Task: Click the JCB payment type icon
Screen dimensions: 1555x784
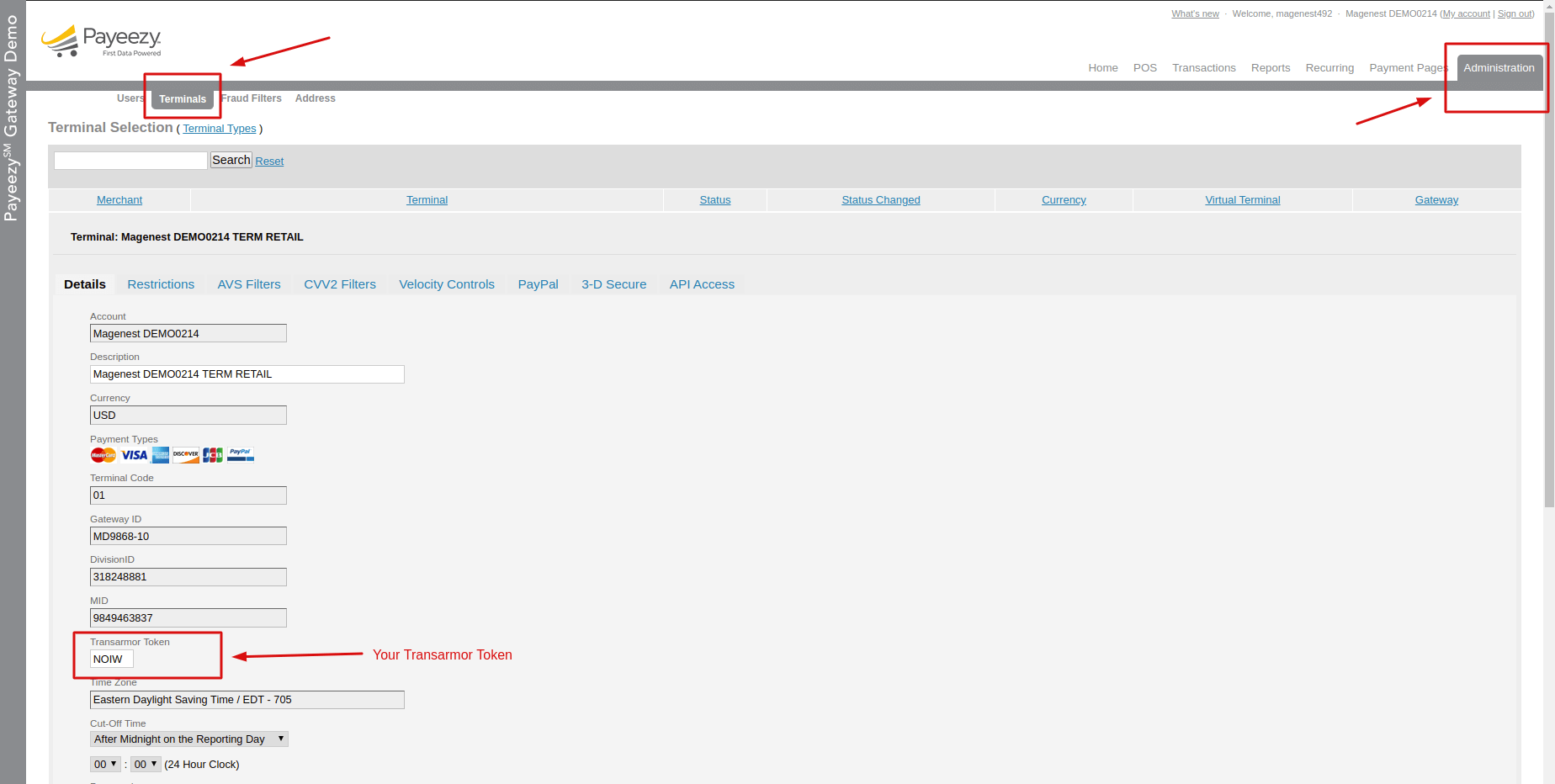Action: coord(213,455)
